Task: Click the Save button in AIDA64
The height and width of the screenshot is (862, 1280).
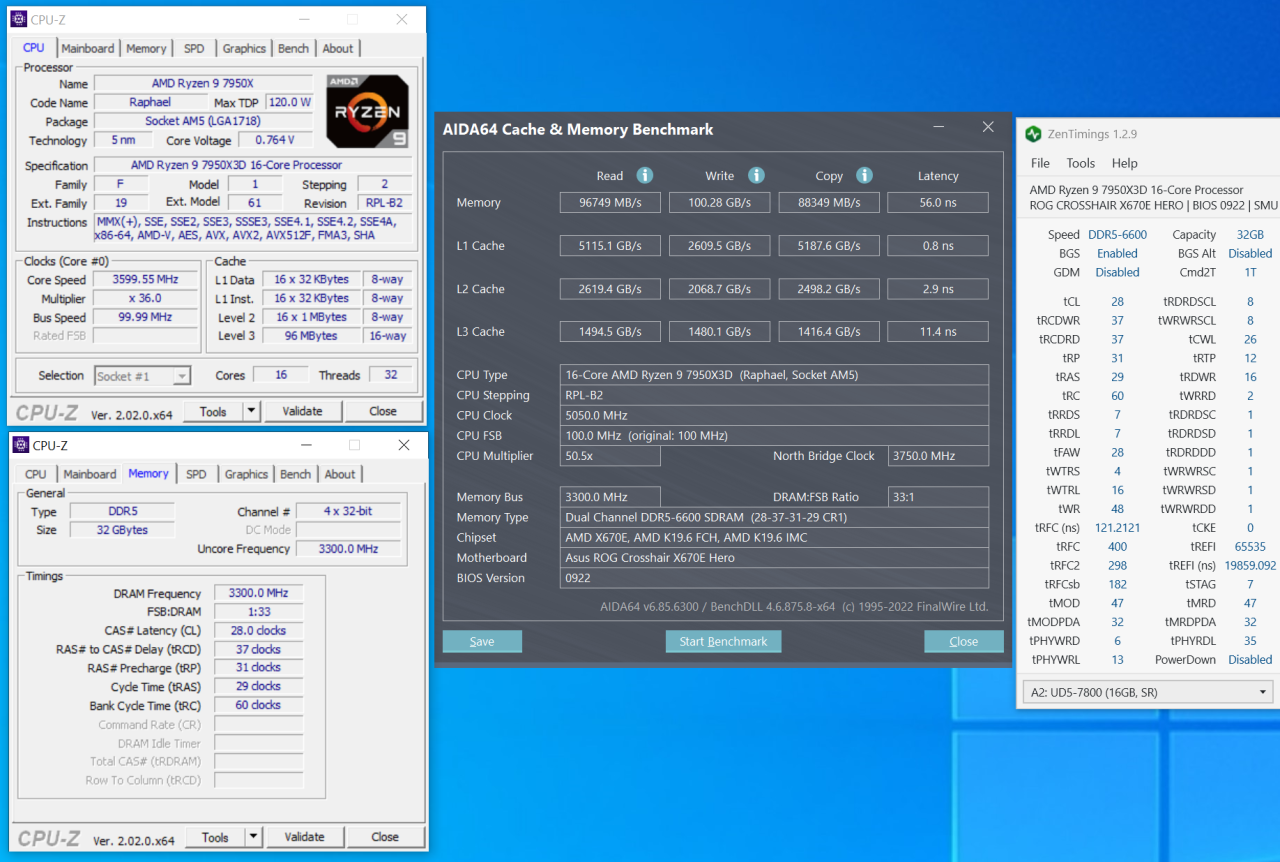Action: [482, 642]
